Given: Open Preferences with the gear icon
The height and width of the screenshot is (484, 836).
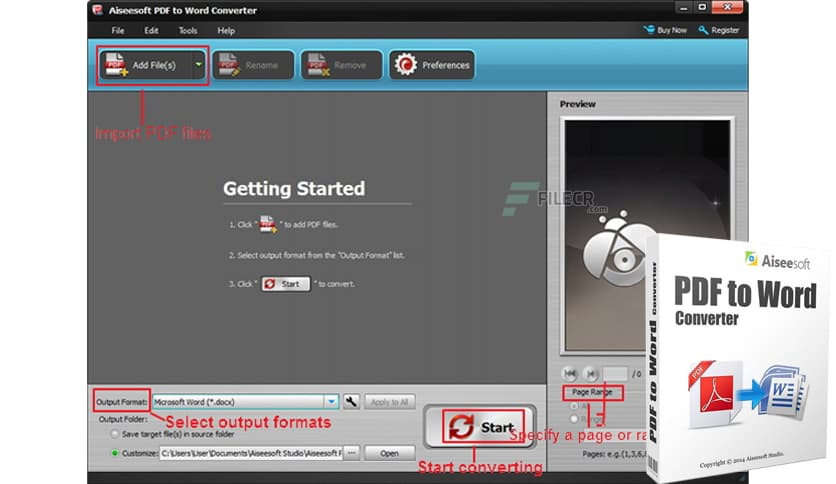Looking at the screenshot, I should click(407, 66).
